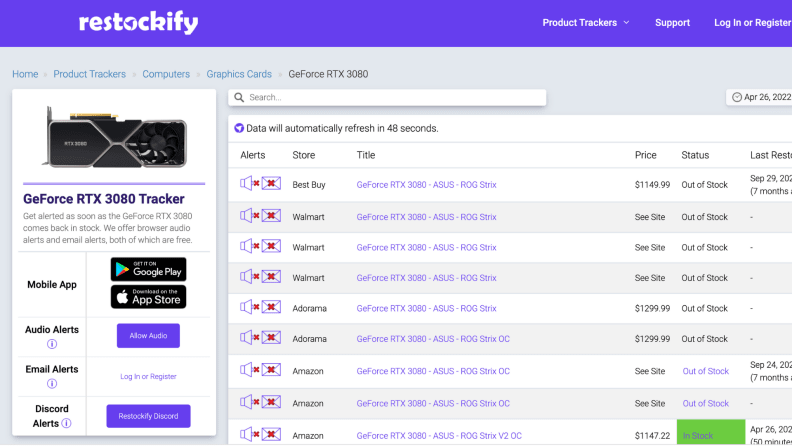Click Log In or Register under Email Alerts

pos(148,376)
